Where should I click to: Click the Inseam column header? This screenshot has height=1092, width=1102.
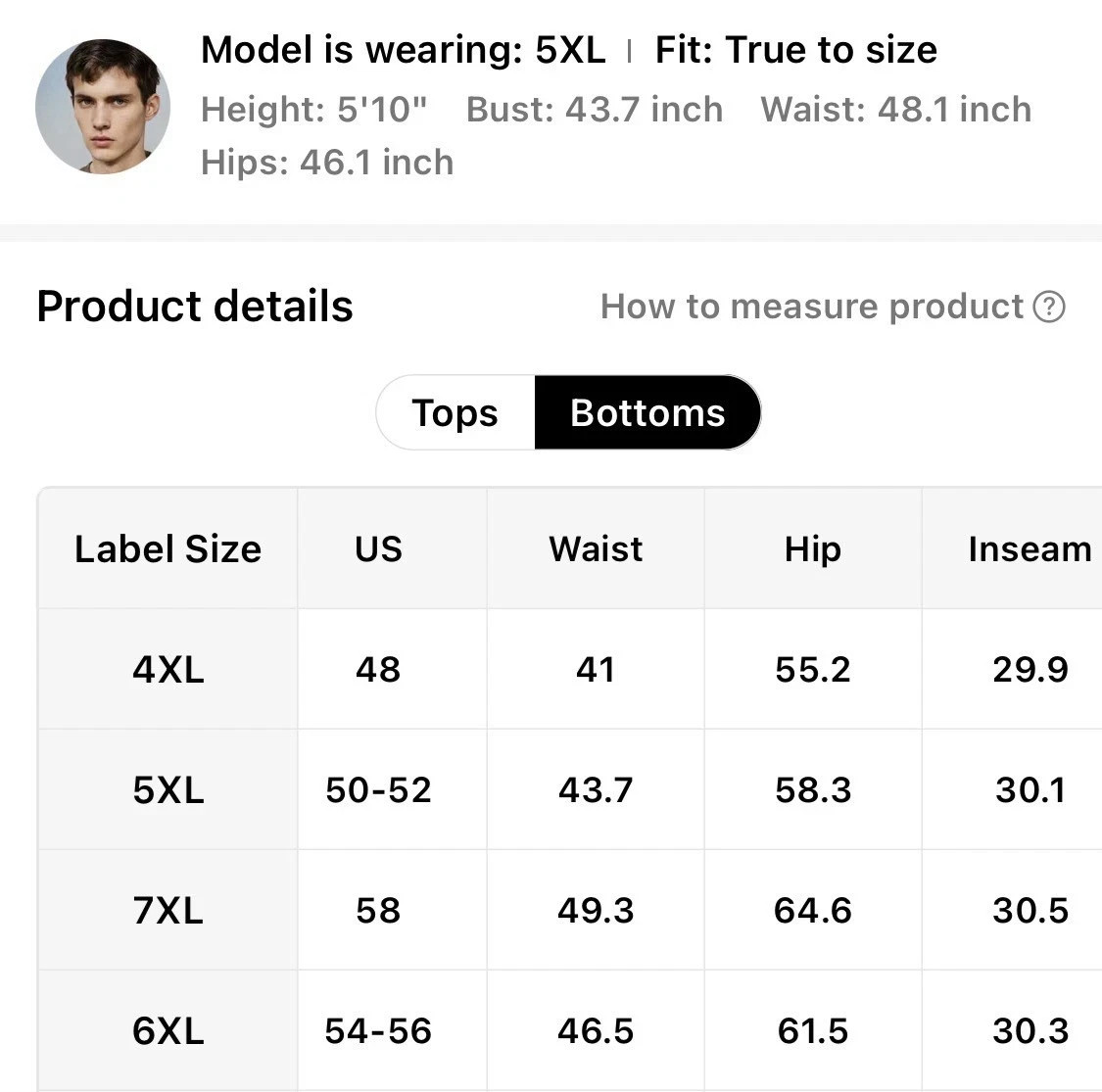[1029, 548]
